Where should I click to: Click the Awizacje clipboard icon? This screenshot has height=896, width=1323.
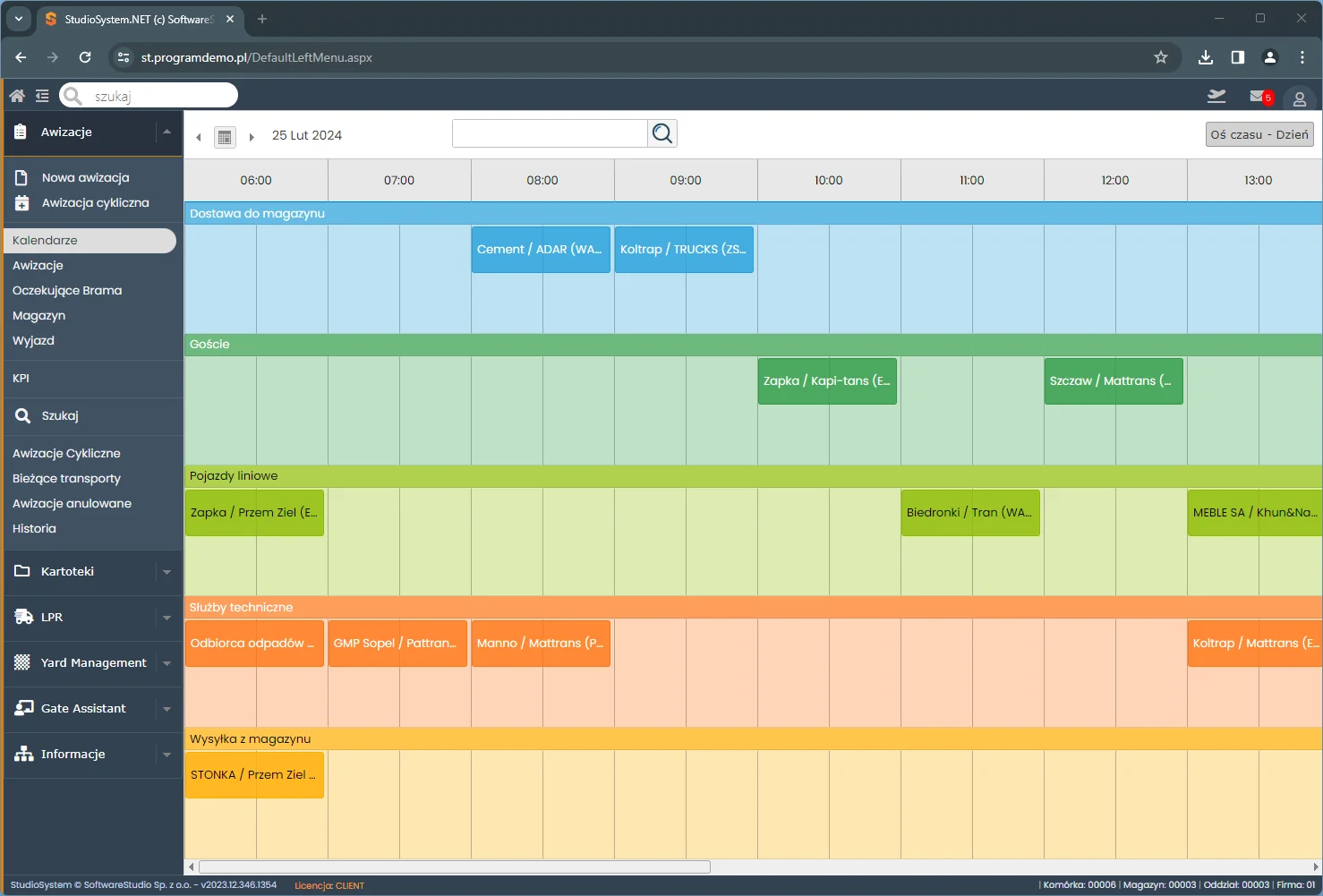[21, 132]
